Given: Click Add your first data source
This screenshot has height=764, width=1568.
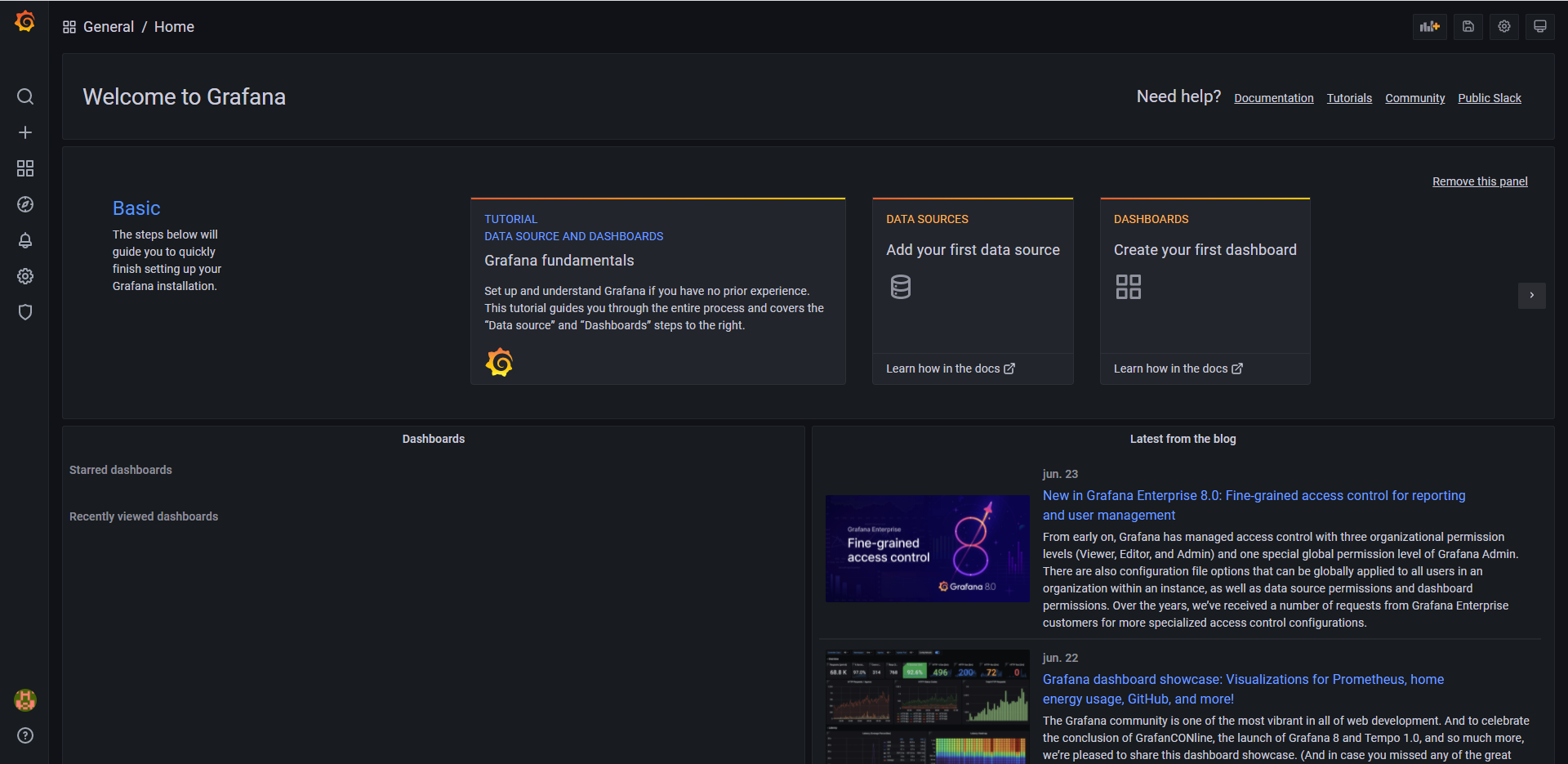Looking at the screenshot, I should [x=973, y=250].
